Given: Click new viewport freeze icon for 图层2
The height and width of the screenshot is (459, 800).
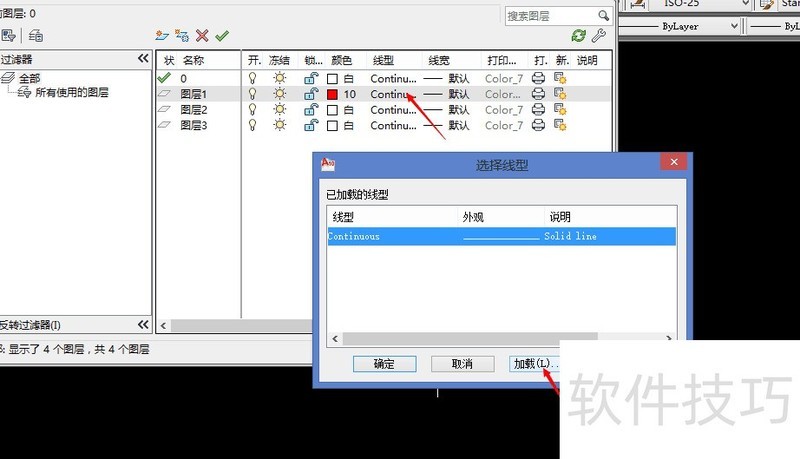Looking at the screenshot, I should coord(560,110).
